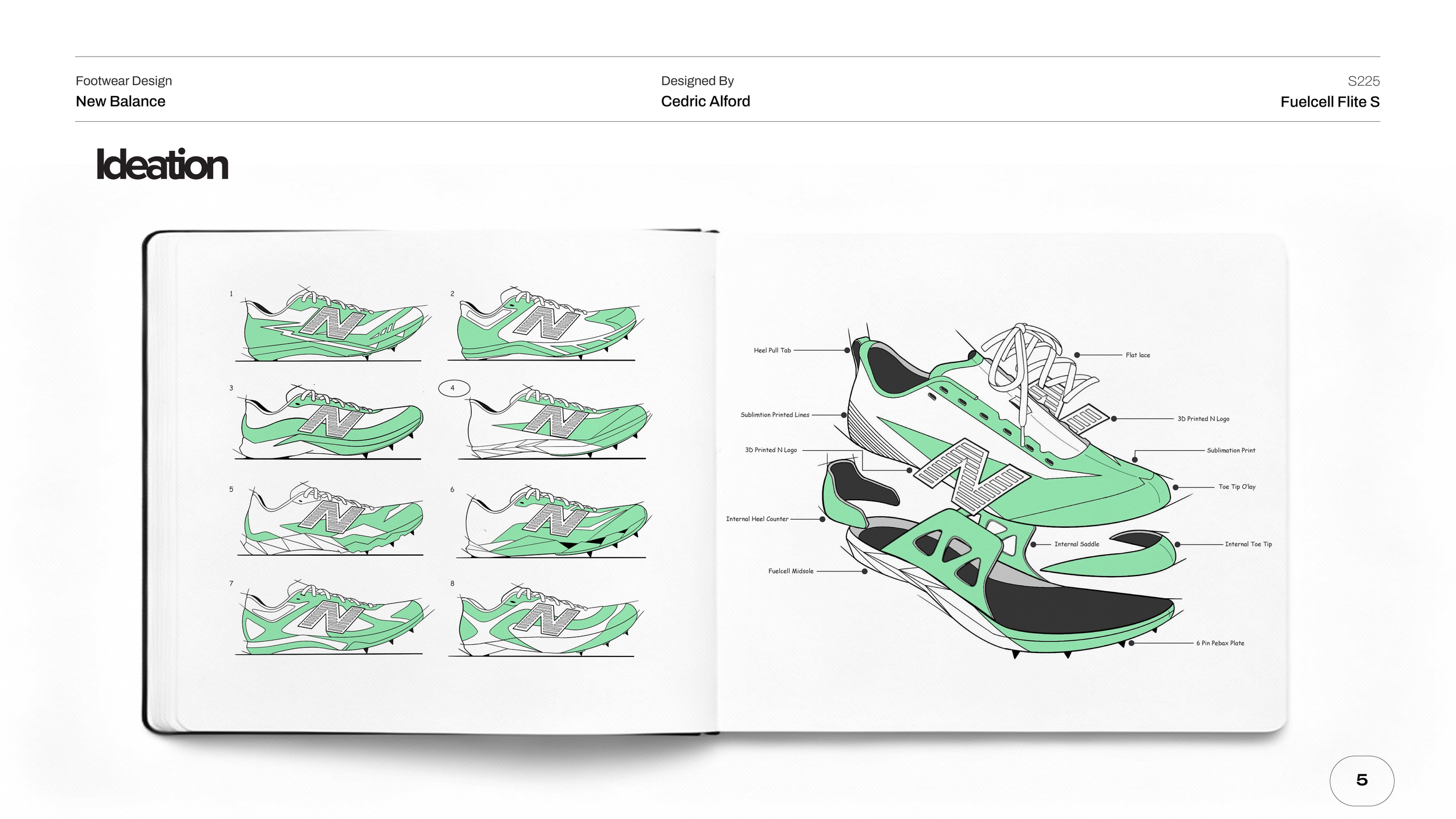1456x819 pixels.
Task: Click the Fuelcell Midsole label
Action: click(x=790, y=571)
